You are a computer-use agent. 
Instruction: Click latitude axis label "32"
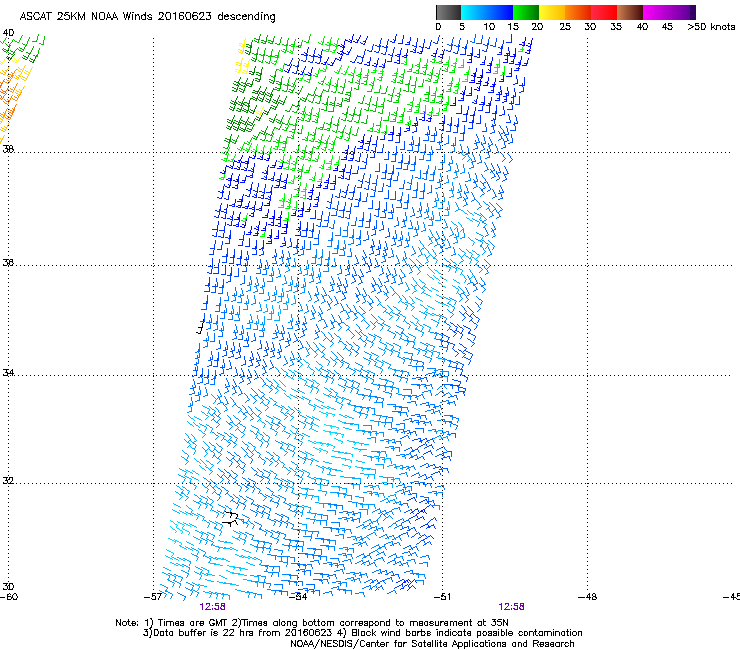point(8,481)
